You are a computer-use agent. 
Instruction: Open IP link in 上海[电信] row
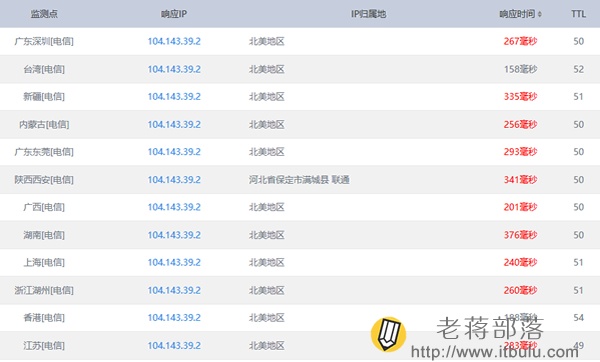click(174, 262)
